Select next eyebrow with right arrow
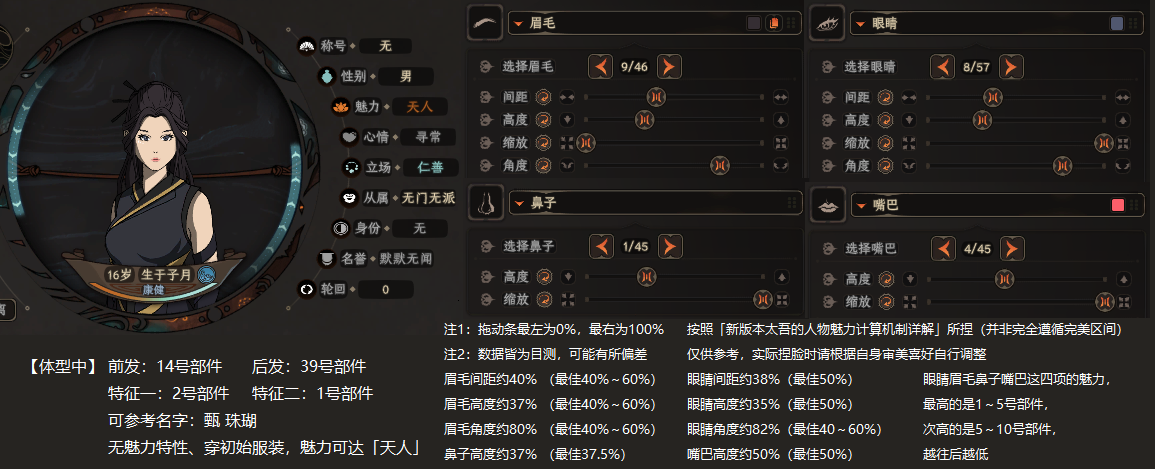This screenshot has height=469, width=1155. [669, 67]
